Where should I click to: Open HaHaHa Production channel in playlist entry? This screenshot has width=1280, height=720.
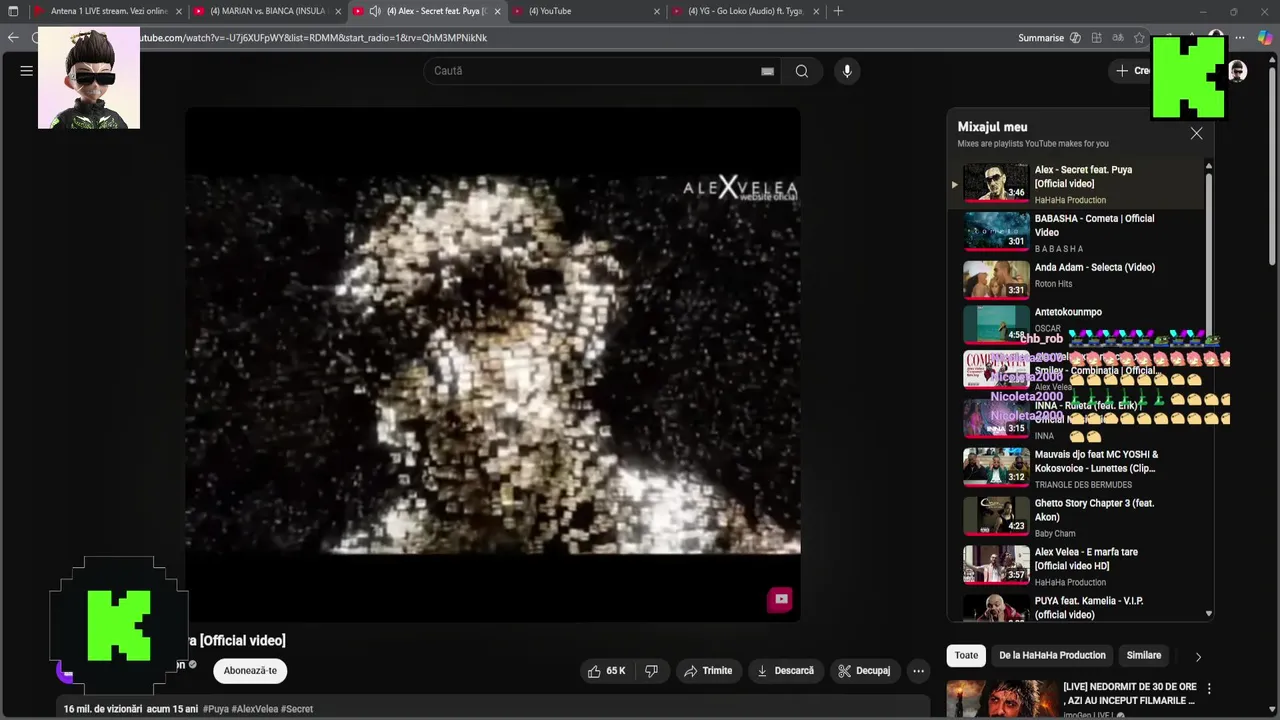pos(1070,200)
